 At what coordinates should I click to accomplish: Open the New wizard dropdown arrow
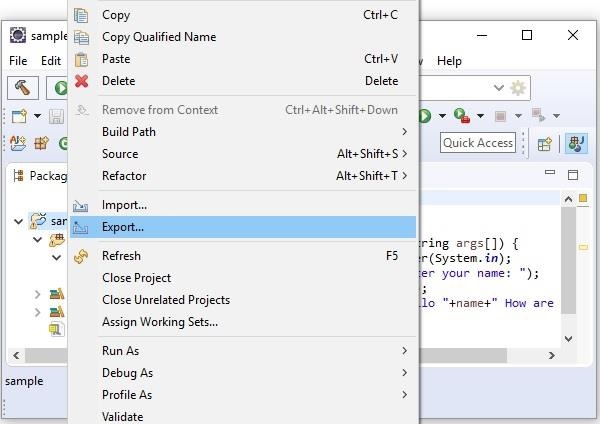click(37, 116)
